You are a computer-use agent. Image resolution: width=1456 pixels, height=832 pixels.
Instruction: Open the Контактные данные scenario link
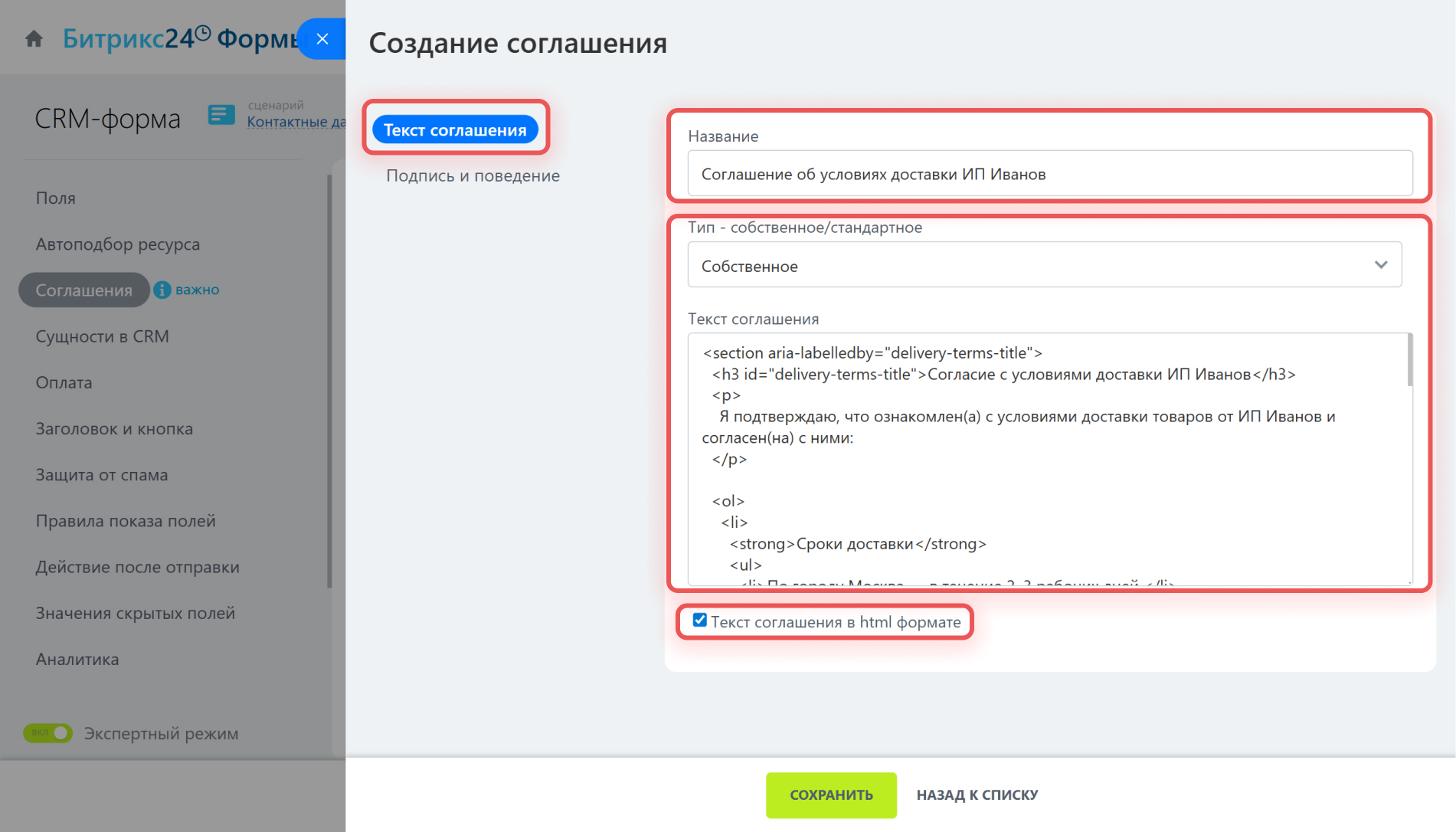pyautogui.click(x=296, y=122)
